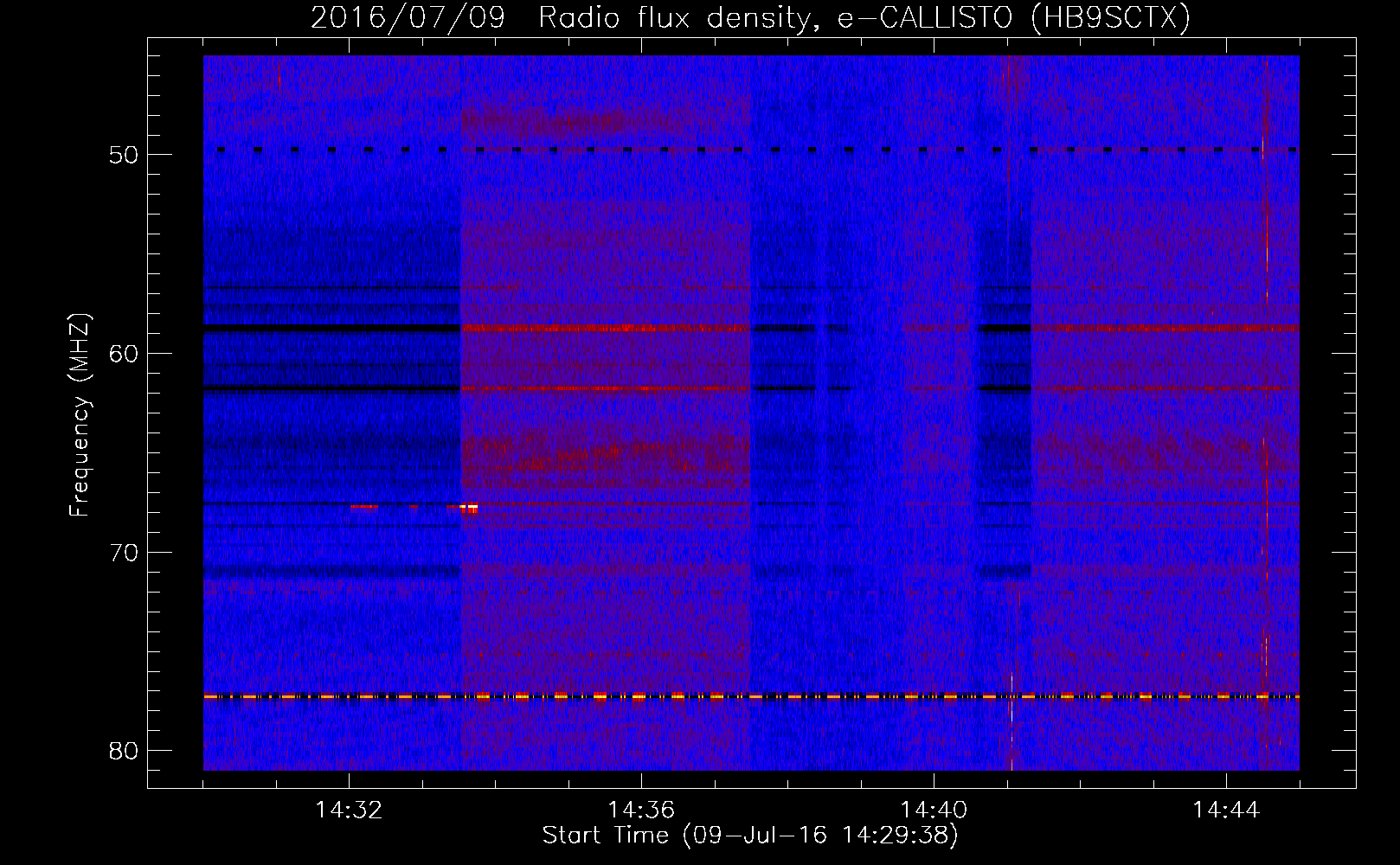Click the 14:32 time axis tick label
Image resolution: width=1400 pixels, height=865 pixels.
(349, 811)
